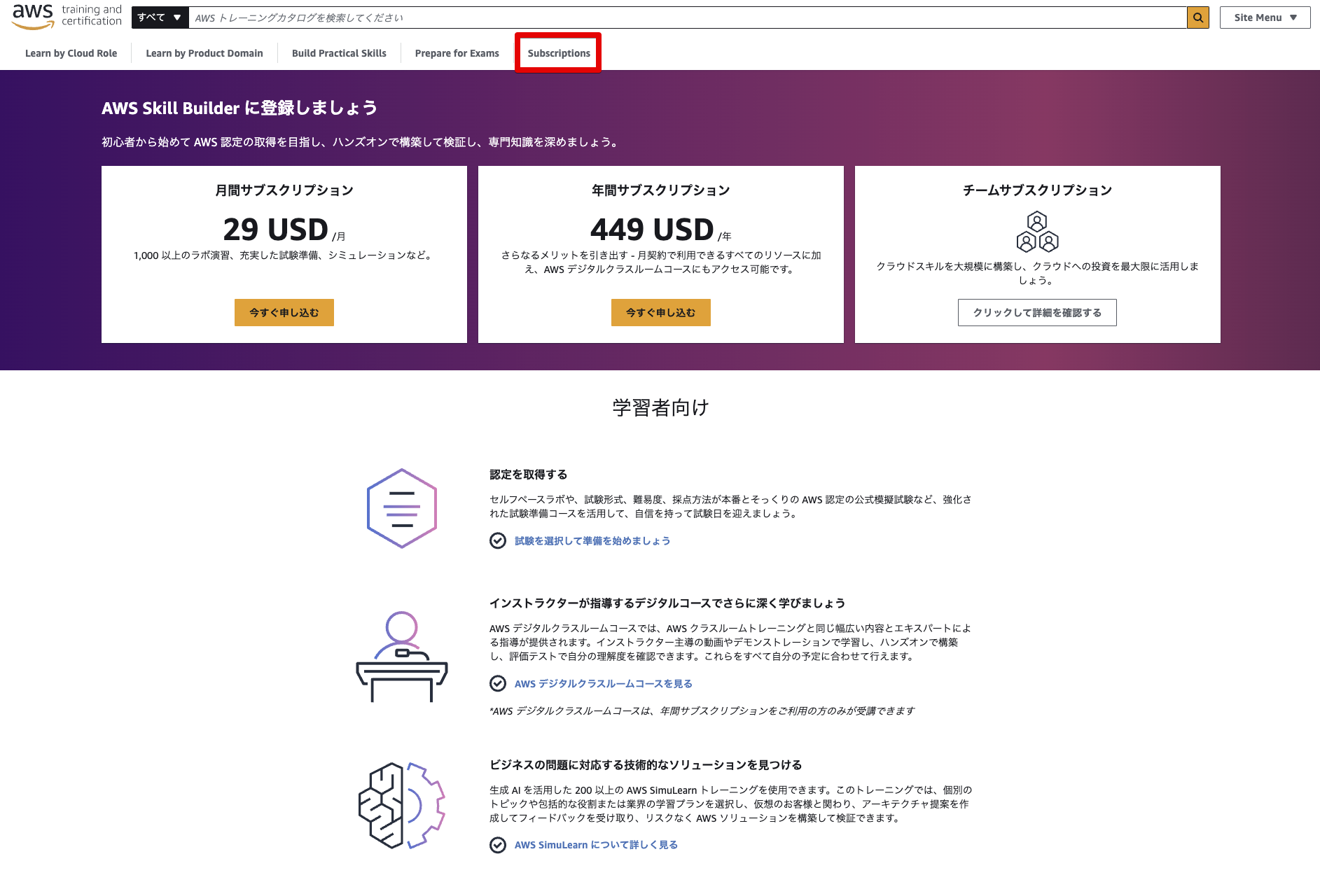Click checkmark icon beside exam selection link

498,541
